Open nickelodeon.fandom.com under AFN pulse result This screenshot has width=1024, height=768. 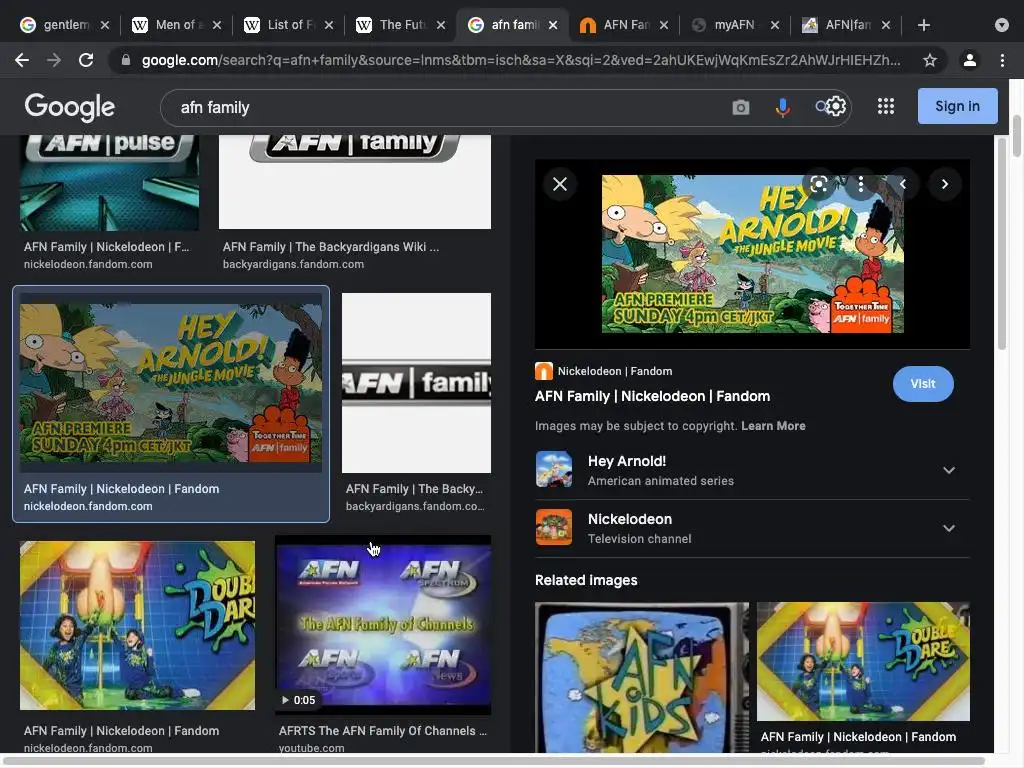(x=88, y=264)
